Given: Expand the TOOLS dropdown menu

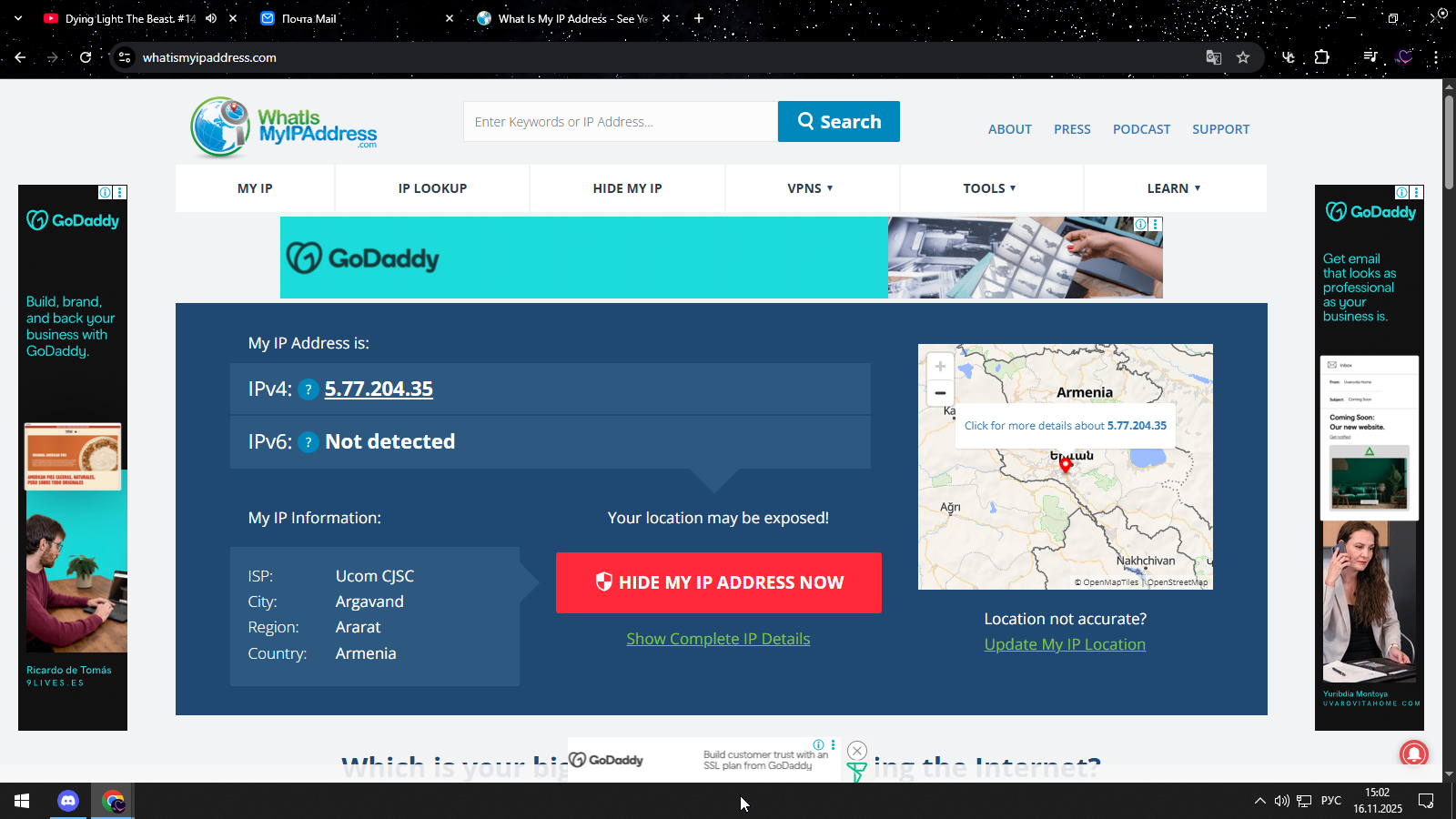Looking at the screenshot, I should click(990, 188).
